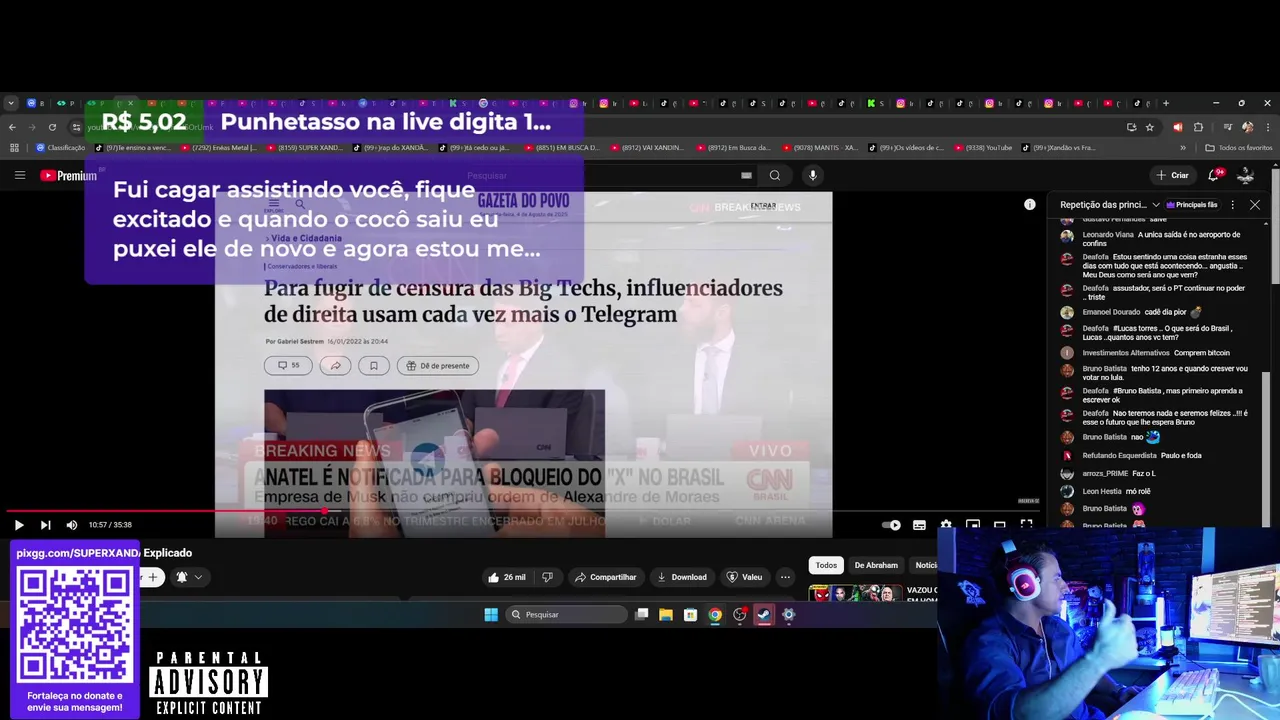The width and height of the screenshot is (1280, 720).
Task: Like the video with 26 mil
Action: pos(507,577)
